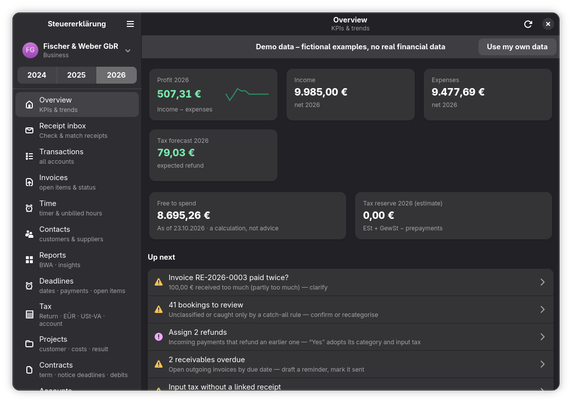
Task: Go to Transactions all accounts
Action: (x=77, y=156)
